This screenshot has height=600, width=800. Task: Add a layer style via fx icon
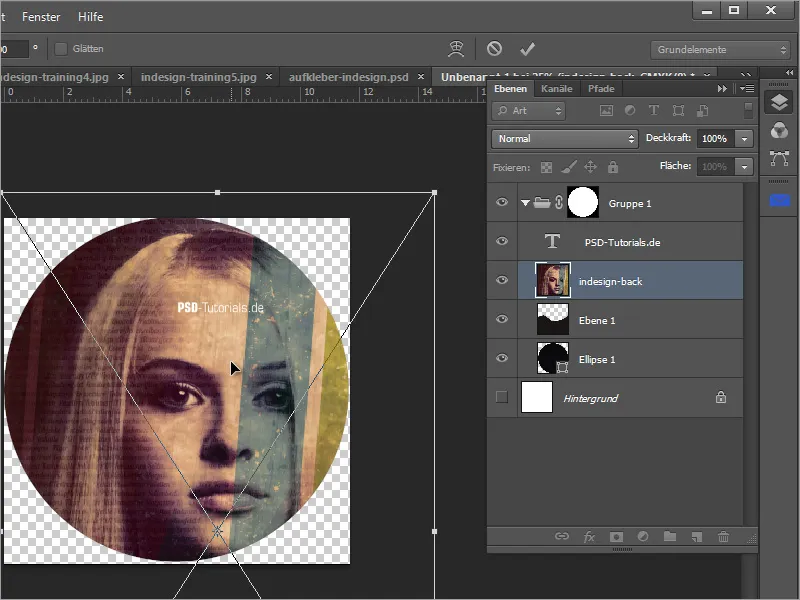coord(589,537)
